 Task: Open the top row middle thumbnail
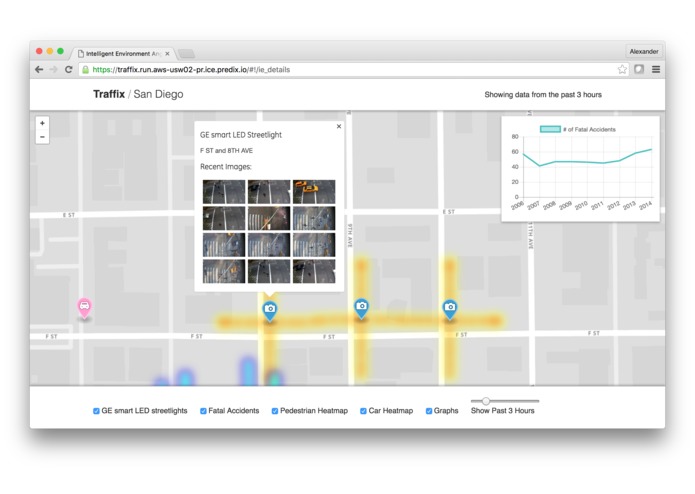[269, 192]
